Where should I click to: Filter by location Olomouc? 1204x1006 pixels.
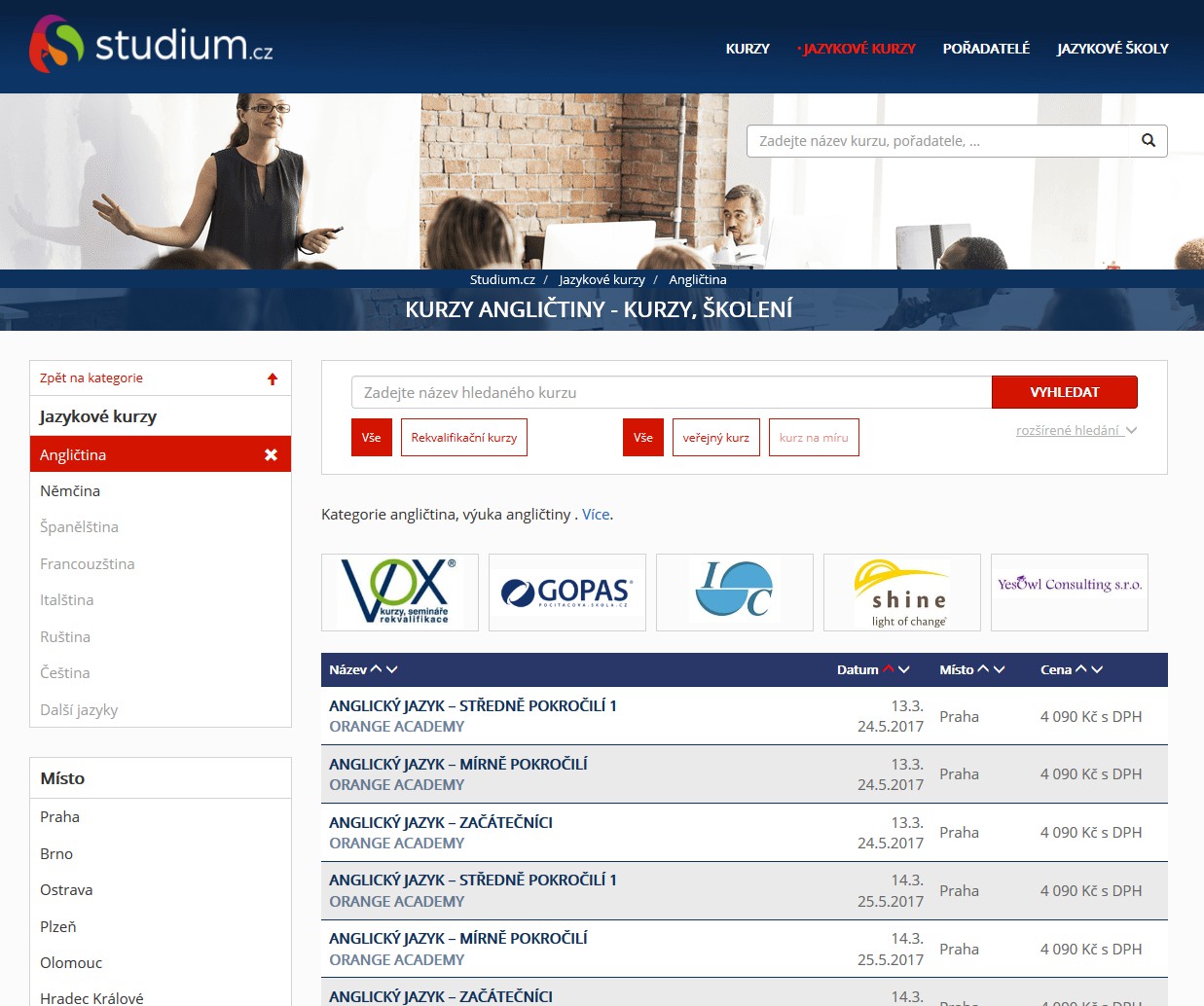161,963
